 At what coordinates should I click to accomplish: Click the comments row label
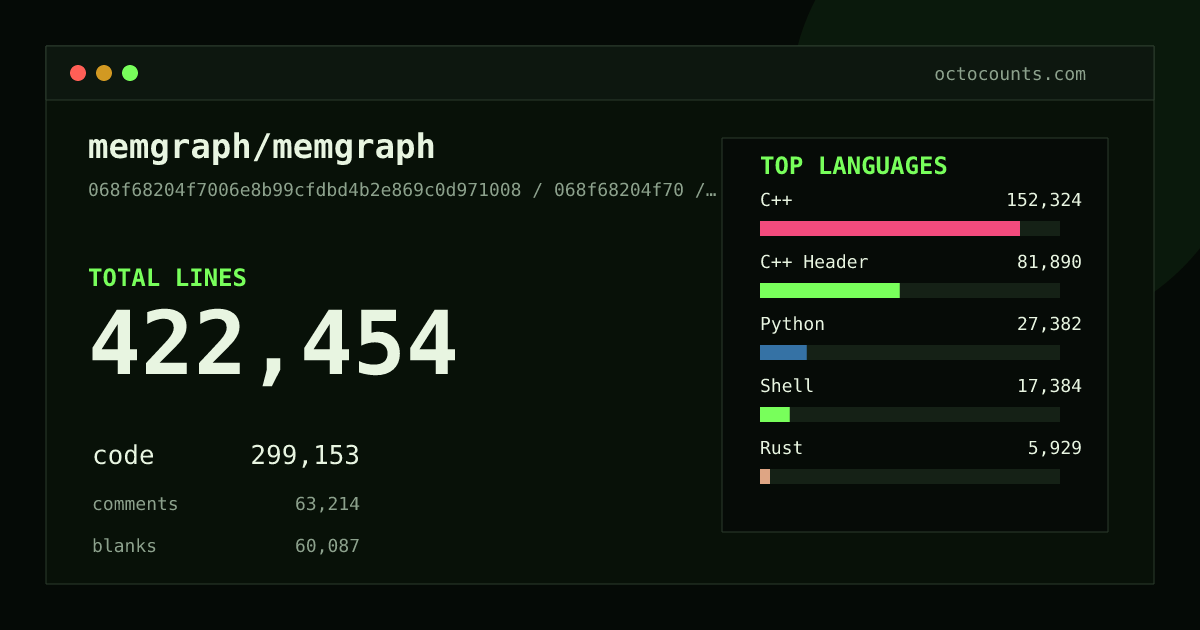point(135,504)
